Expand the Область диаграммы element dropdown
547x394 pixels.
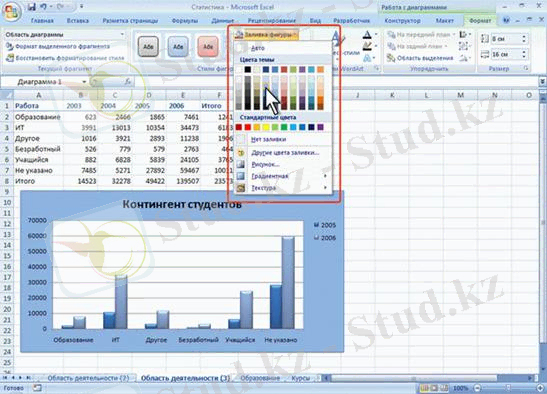point(122,35)
